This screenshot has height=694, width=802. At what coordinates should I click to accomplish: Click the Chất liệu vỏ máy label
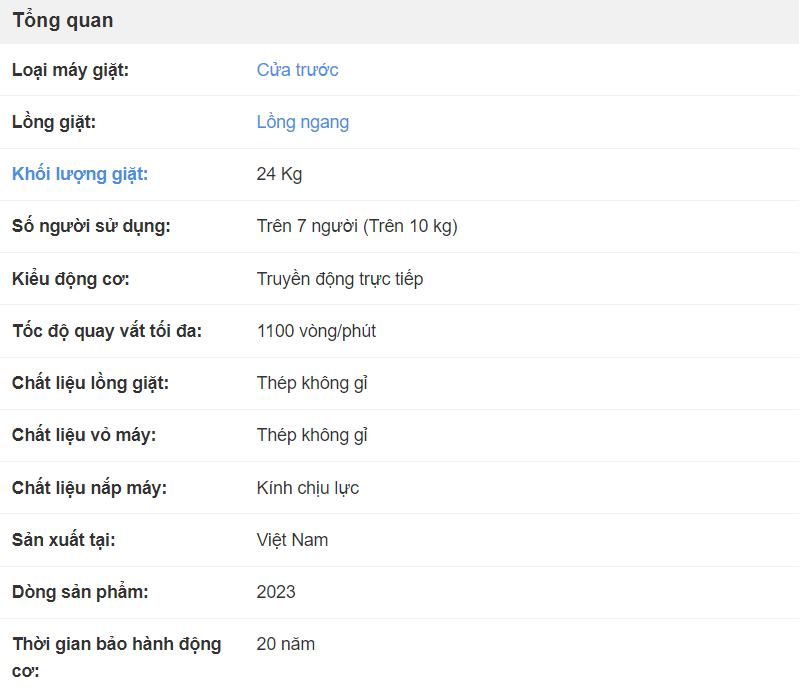84,436
